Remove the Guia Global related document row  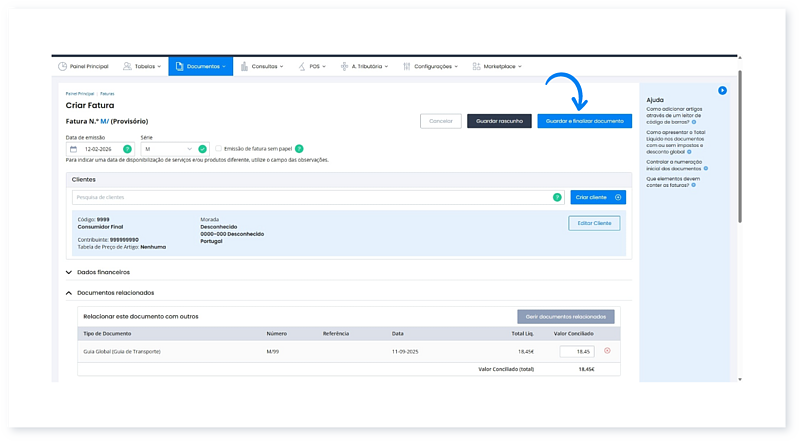(607, 351)
